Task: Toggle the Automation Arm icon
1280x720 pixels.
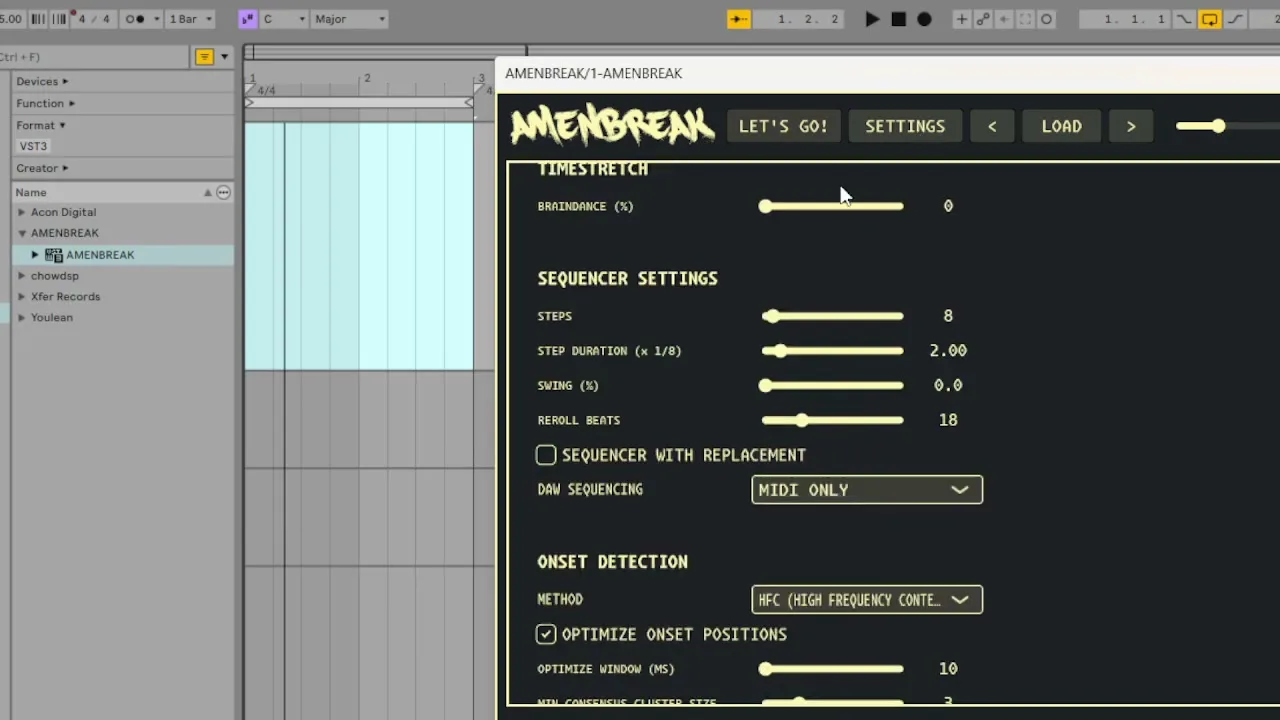Action: (983, 19)
